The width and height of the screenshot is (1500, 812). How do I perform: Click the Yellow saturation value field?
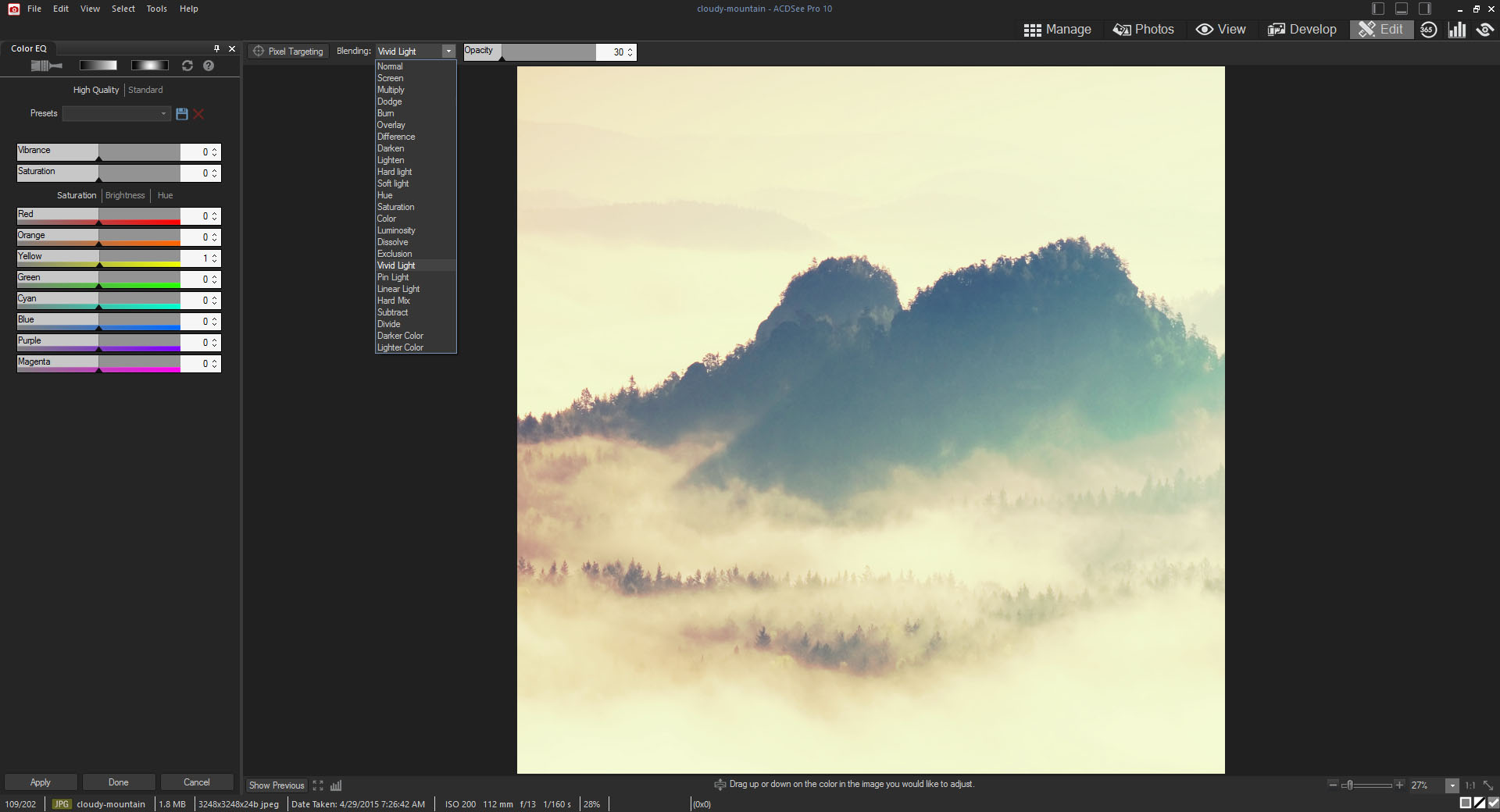click(195, 258)
